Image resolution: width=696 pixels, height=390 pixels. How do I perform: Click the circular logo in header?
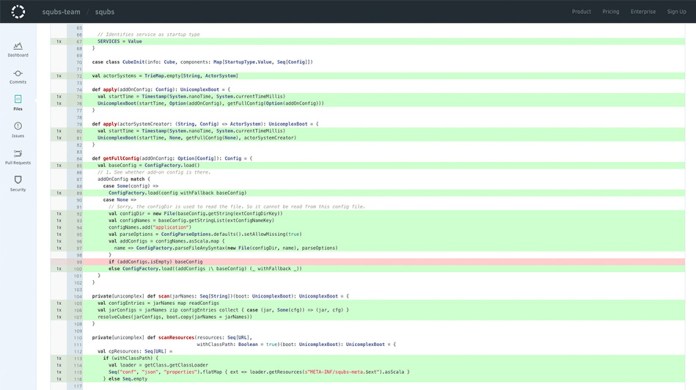coord(18,12)
